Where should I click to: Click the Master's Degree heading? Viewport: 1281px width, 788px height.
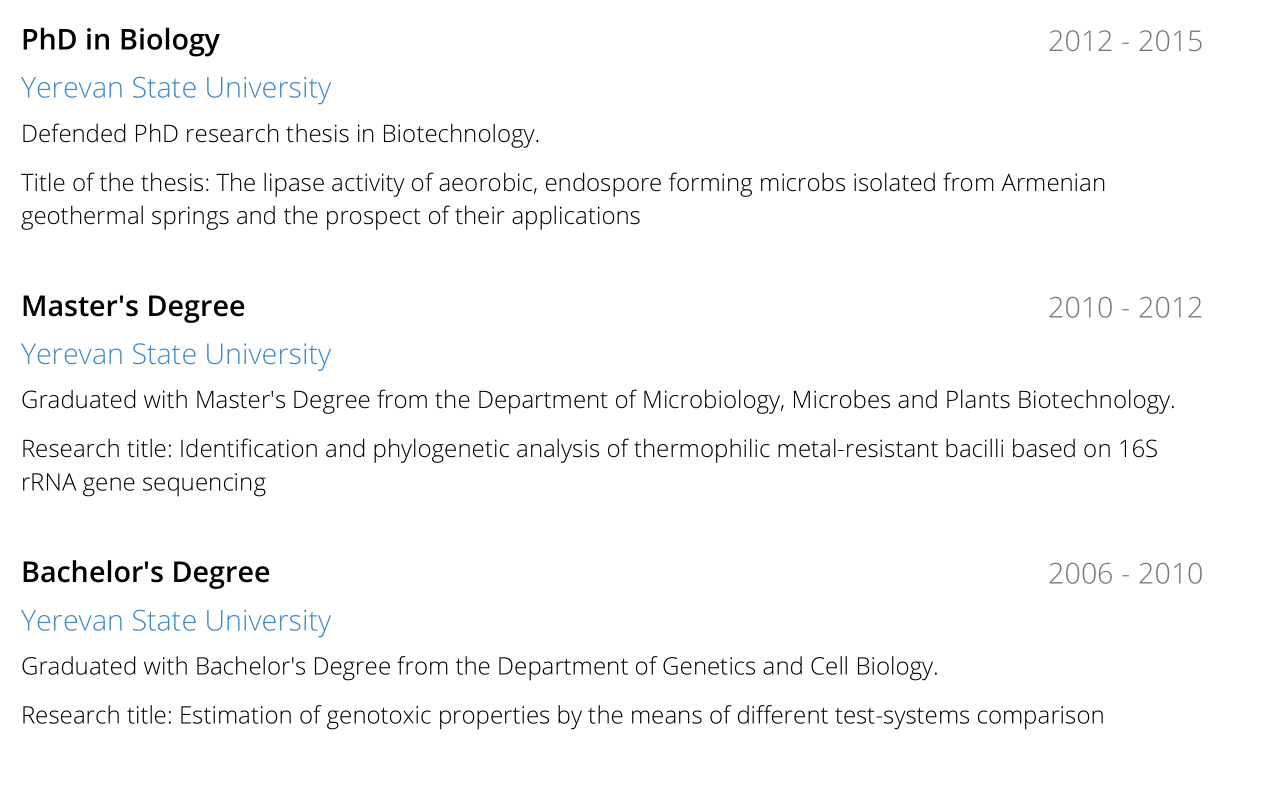(x=133, y=306)
